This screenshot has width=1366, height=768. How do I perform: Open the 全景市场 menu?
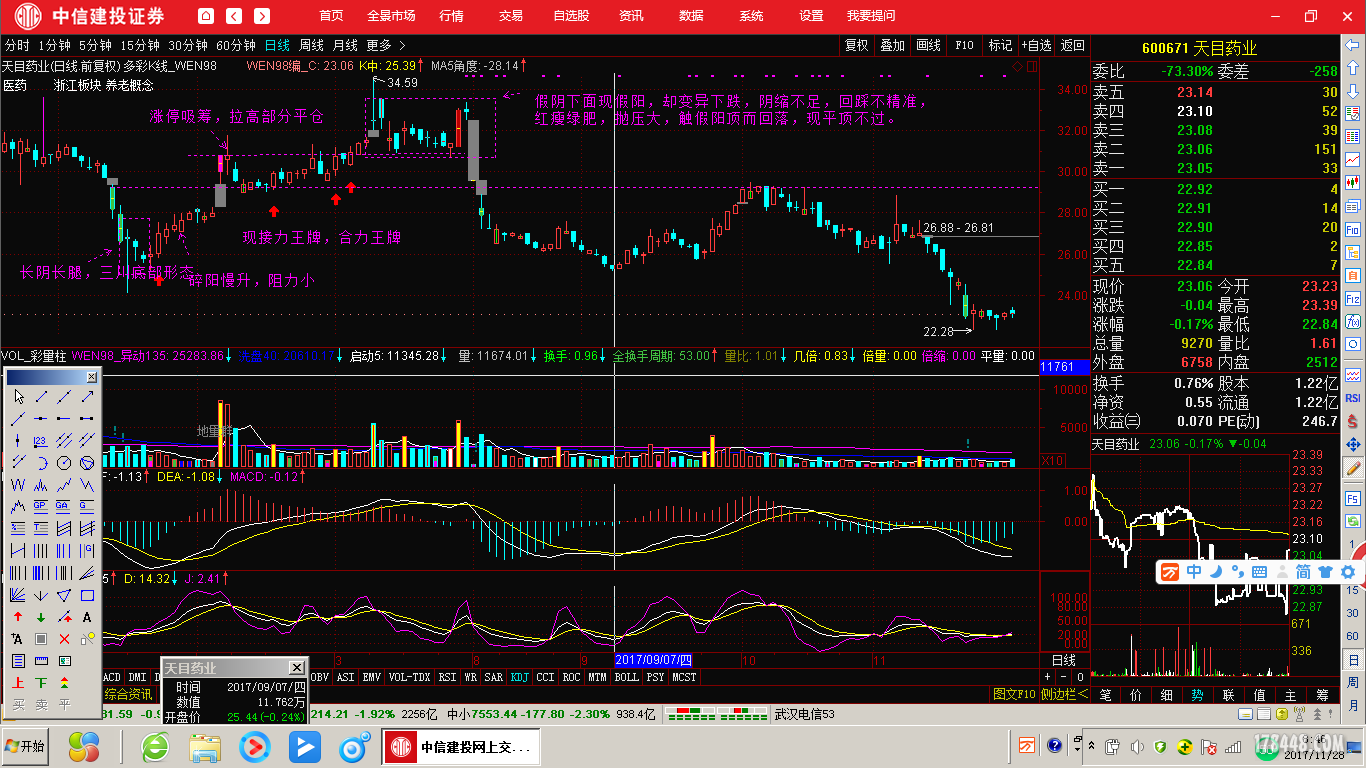tap(391, 16)
